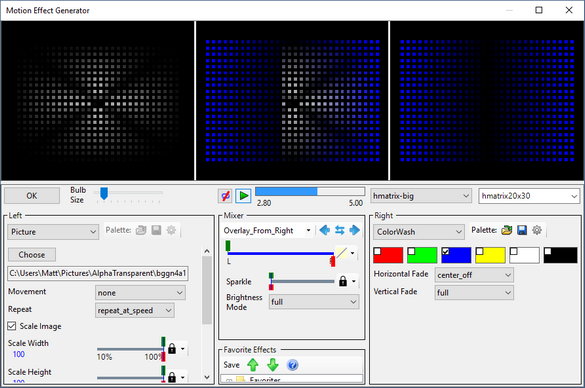The width and height of the screenshot is (585, 388).
Task: Uncheck the Scale Image checkbox
Action: point(12,326)
